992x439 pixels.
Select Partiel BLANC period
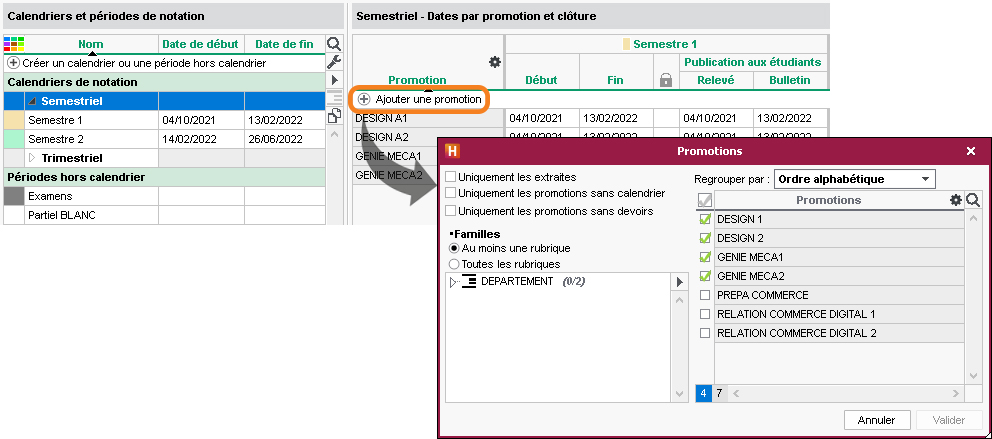click(x=164, y=215)
